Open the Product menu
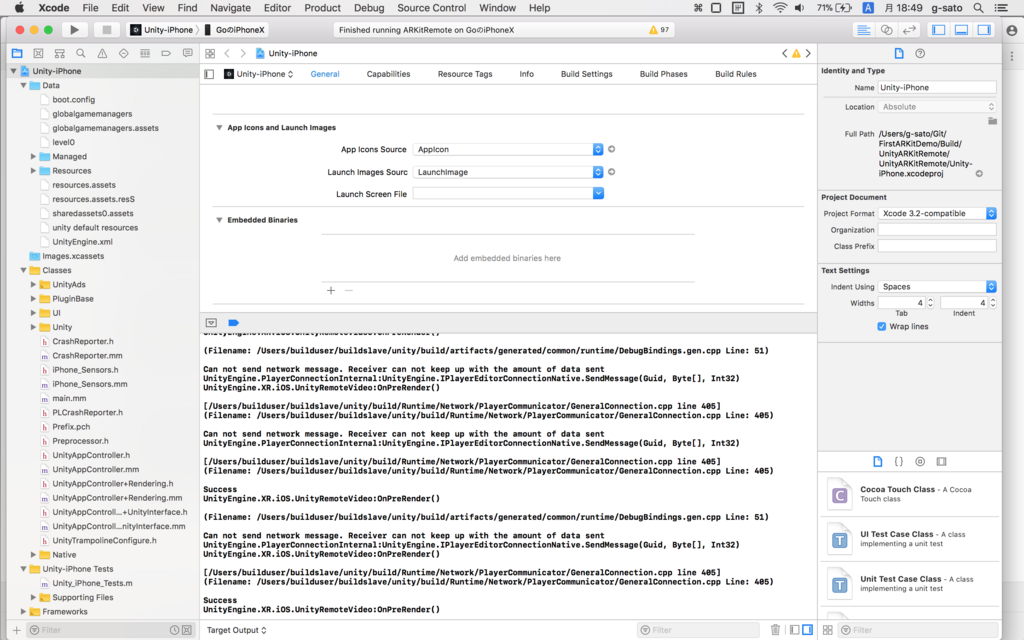The width and height of the screenshot is (1024, 640). pos(323,8)
